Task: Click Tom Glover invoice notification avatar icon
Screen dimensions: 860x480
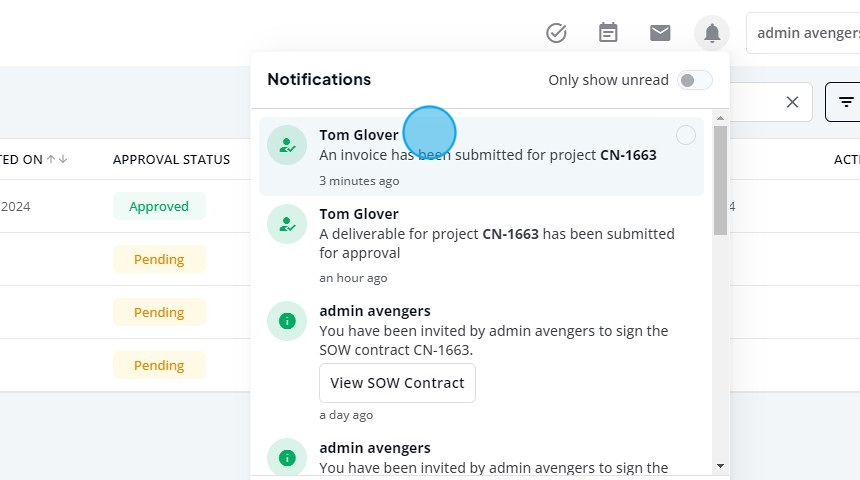Action: tap(287, 145)
